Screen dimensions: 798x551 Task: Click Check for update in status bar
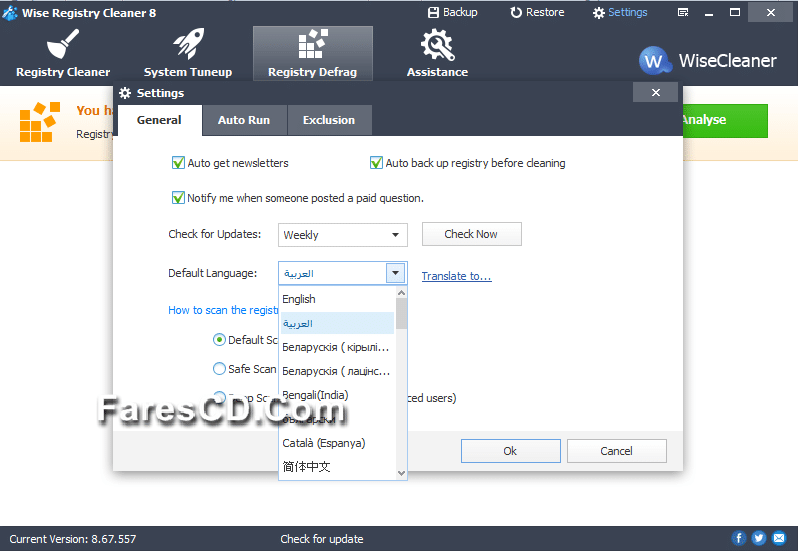(x=322, y=539)
